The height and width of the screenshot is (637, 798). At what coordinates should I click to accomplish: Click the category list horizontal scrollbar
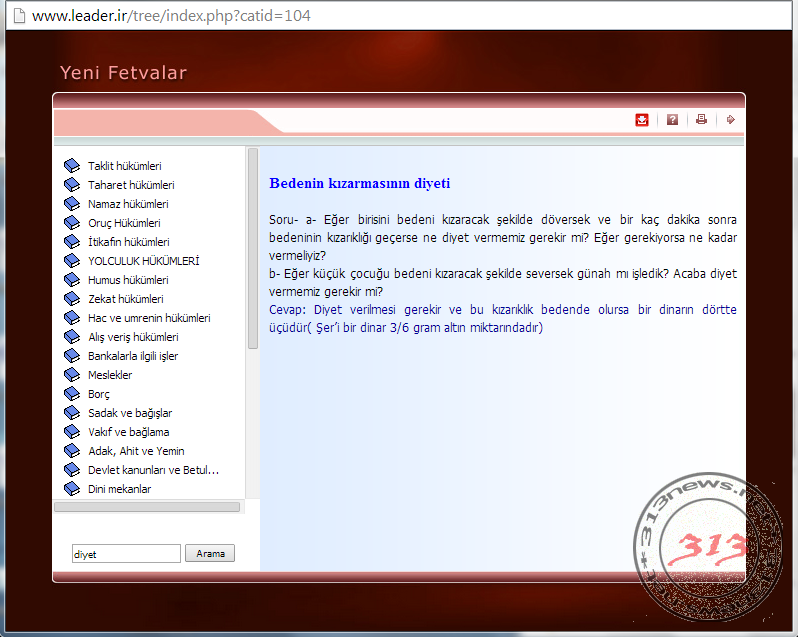pyautogui.click(x=147, y=507)
